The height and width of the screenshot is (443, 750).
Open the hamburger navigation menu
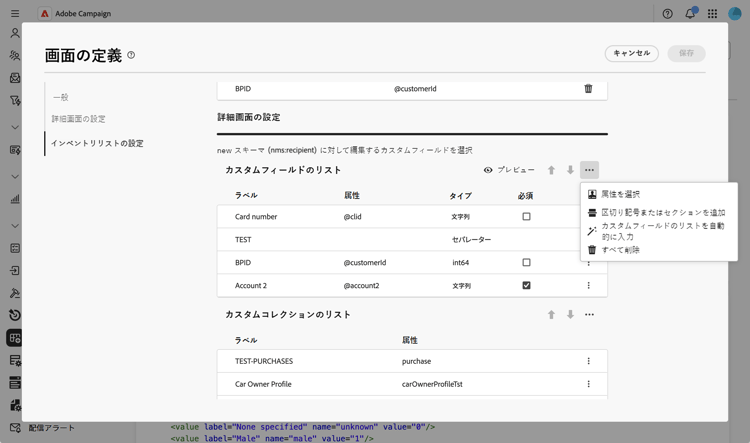[x=15, y=13]
